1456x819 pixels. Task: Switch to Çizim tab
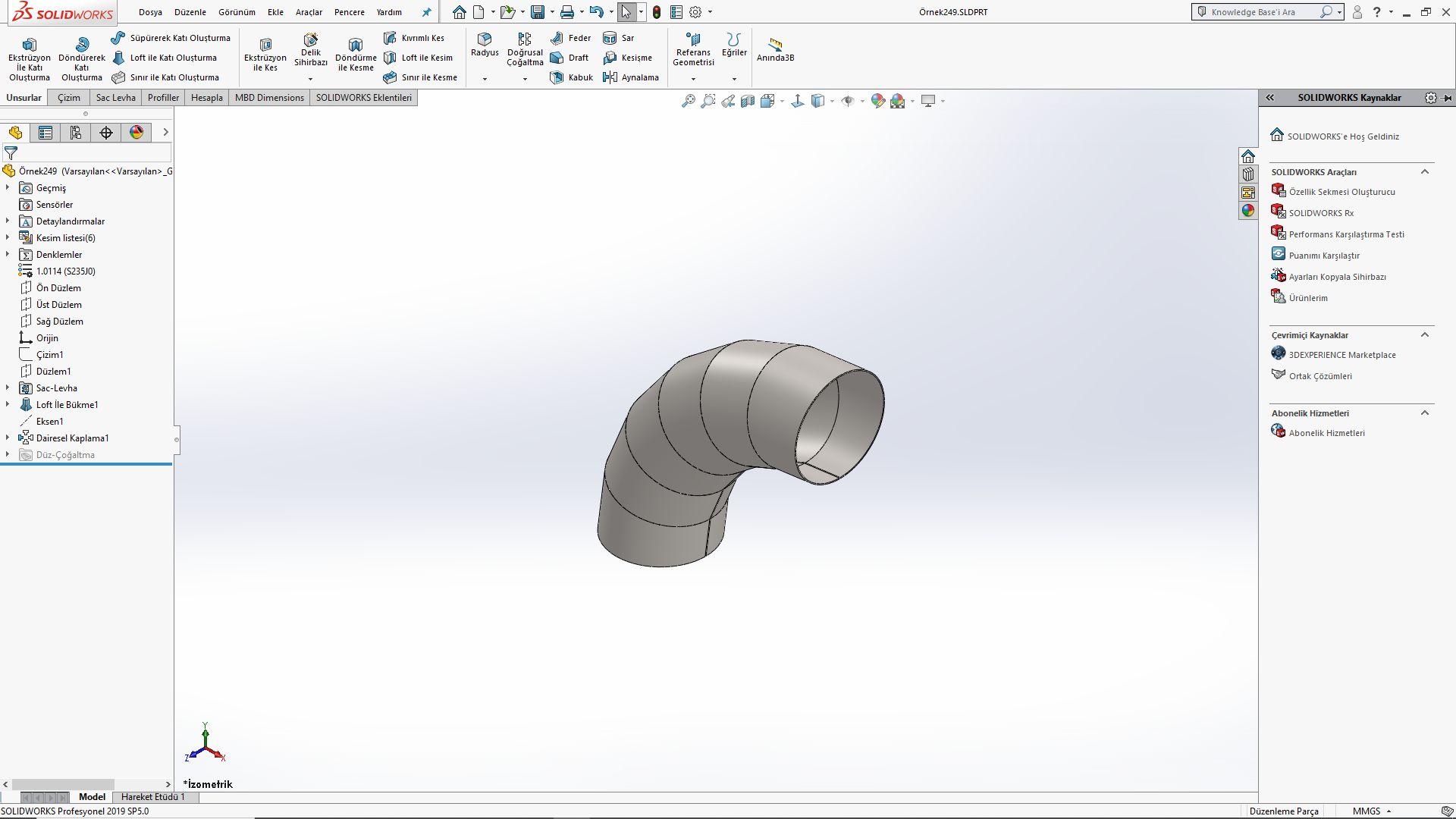click(x=69, y=98)
